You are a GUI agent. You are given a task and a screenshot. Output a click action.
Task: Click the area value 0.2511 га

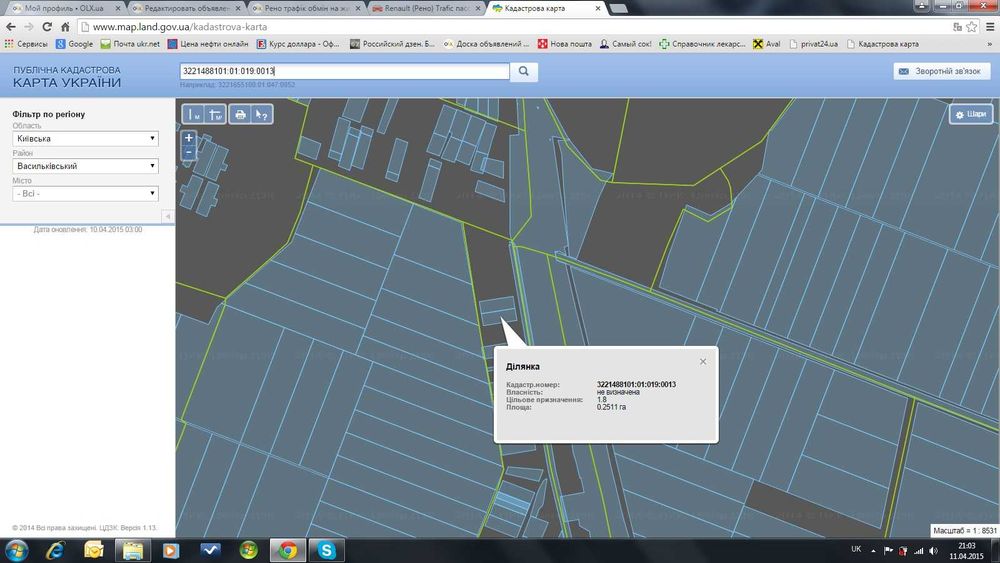[x=611, y=407]
